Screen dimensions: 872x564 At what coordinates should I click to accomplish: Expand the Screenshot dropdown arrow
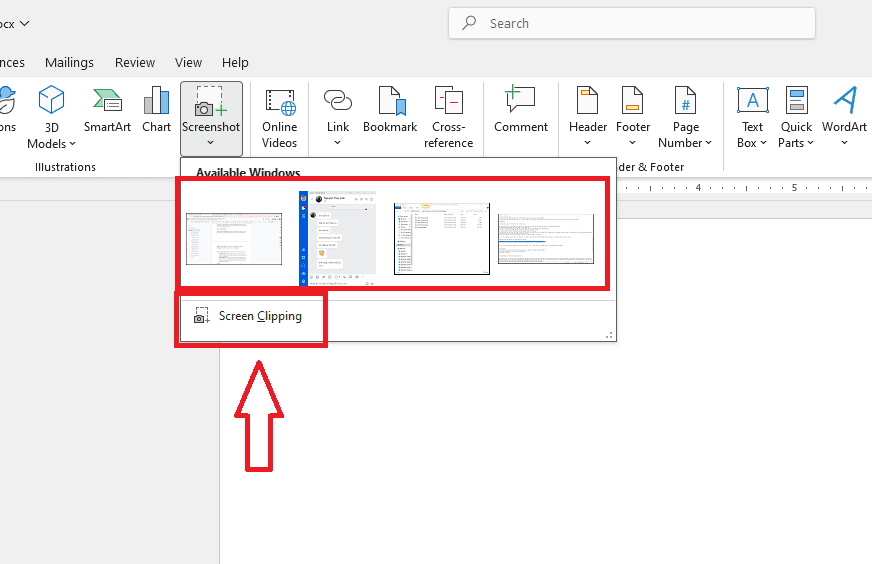(x=211, y=143)
